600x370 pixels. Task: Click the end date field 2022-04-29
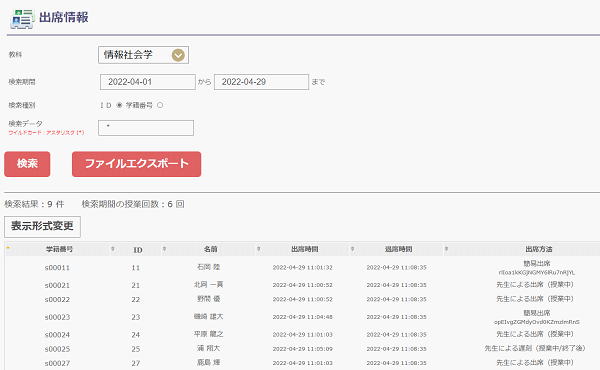coord(261,82)
